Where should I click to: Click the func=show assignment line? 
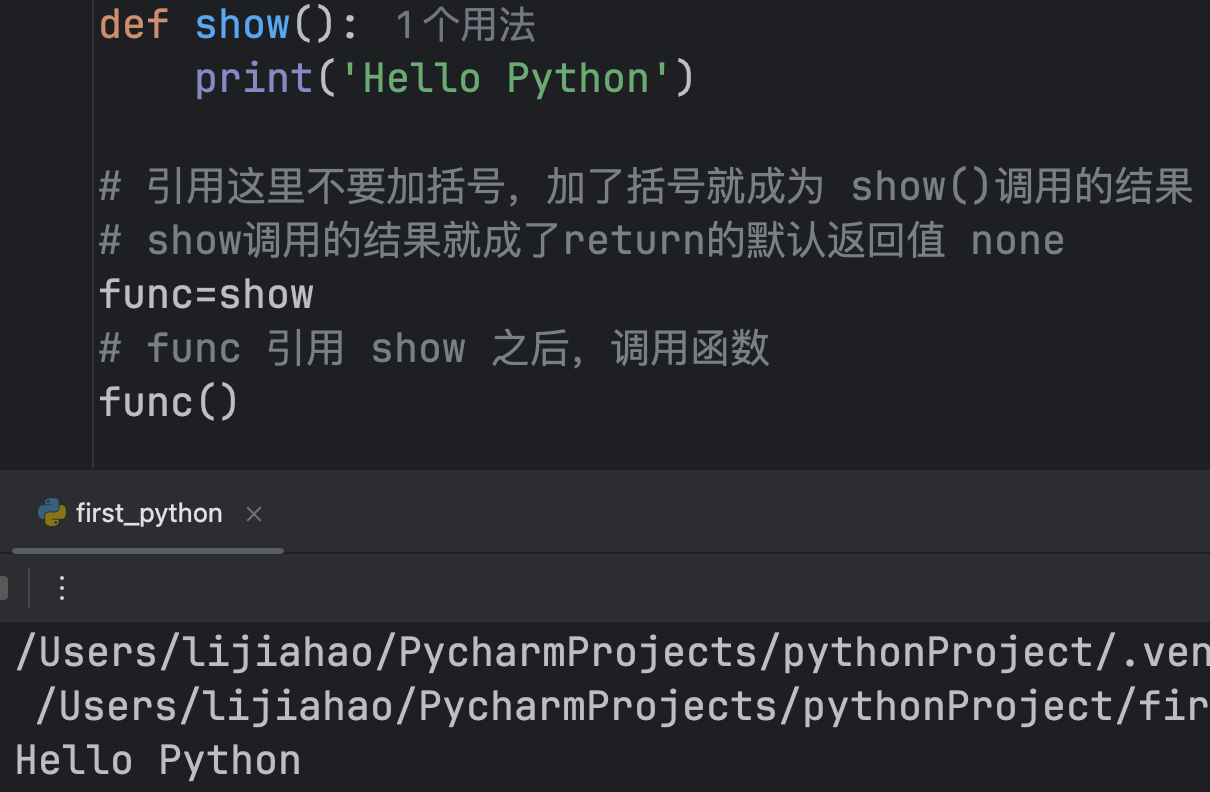coord(206,294)
